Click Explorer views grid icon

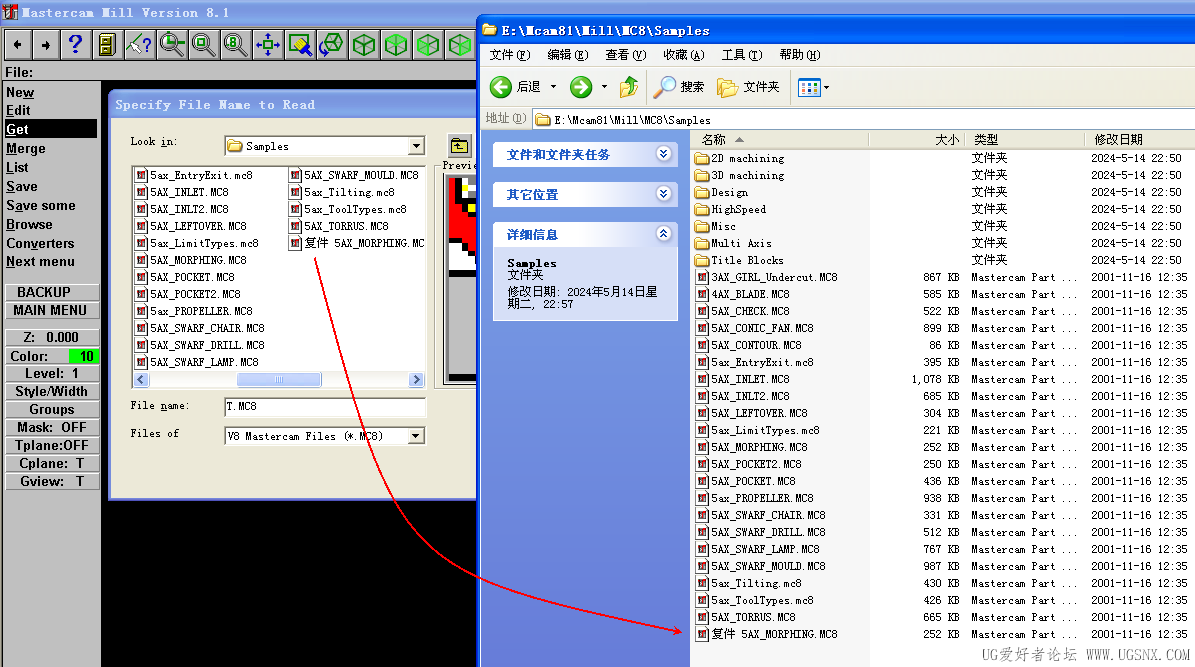[x=809, y=88]
